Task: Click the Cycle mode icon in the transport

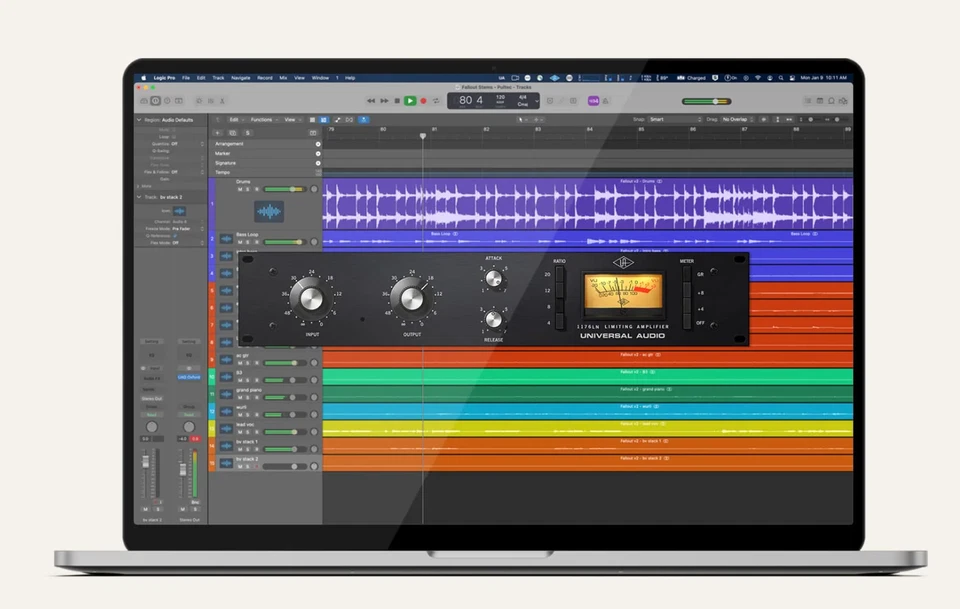Action: [435, 101]
